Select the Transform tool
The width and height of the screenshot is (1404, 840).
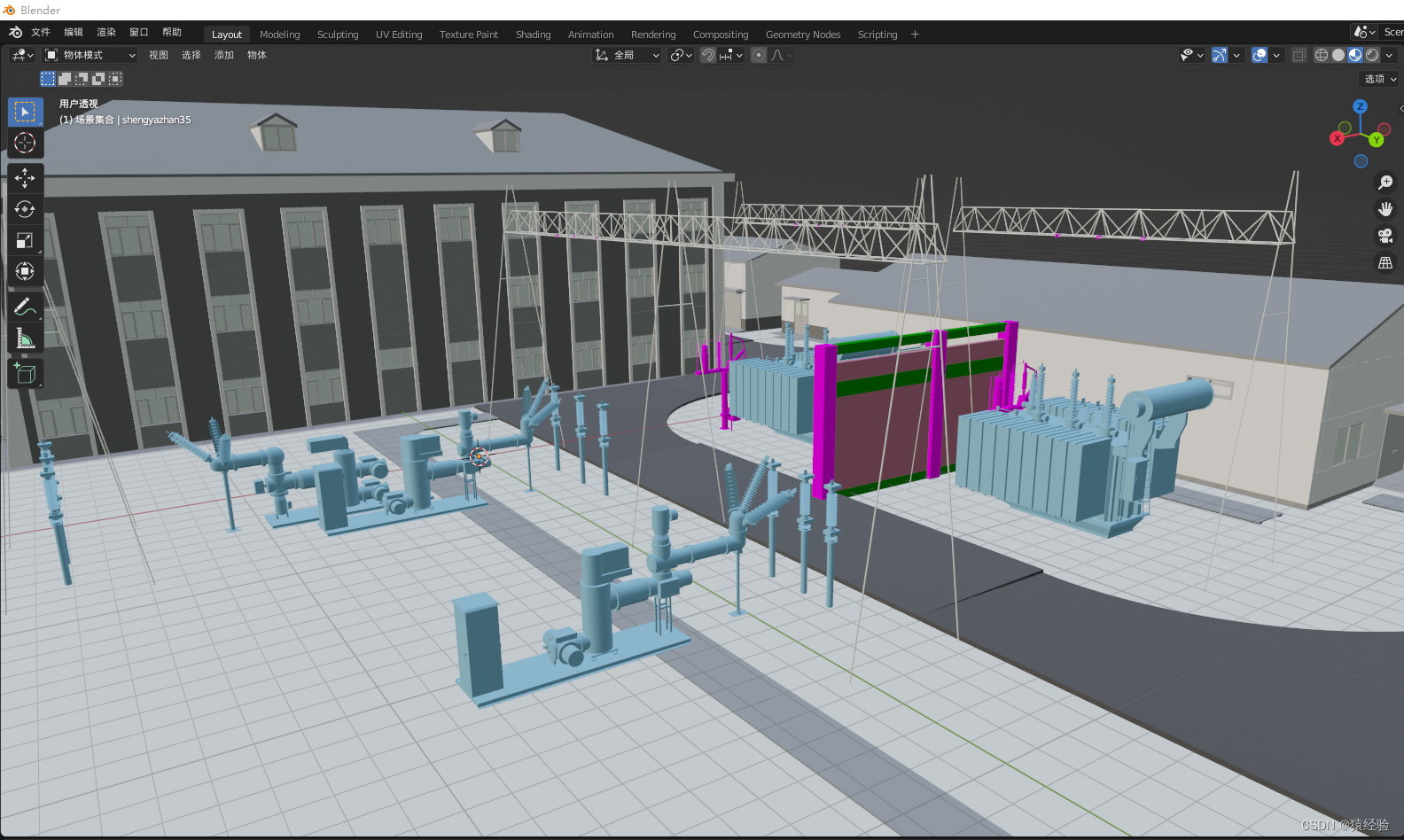coord(25,271)
